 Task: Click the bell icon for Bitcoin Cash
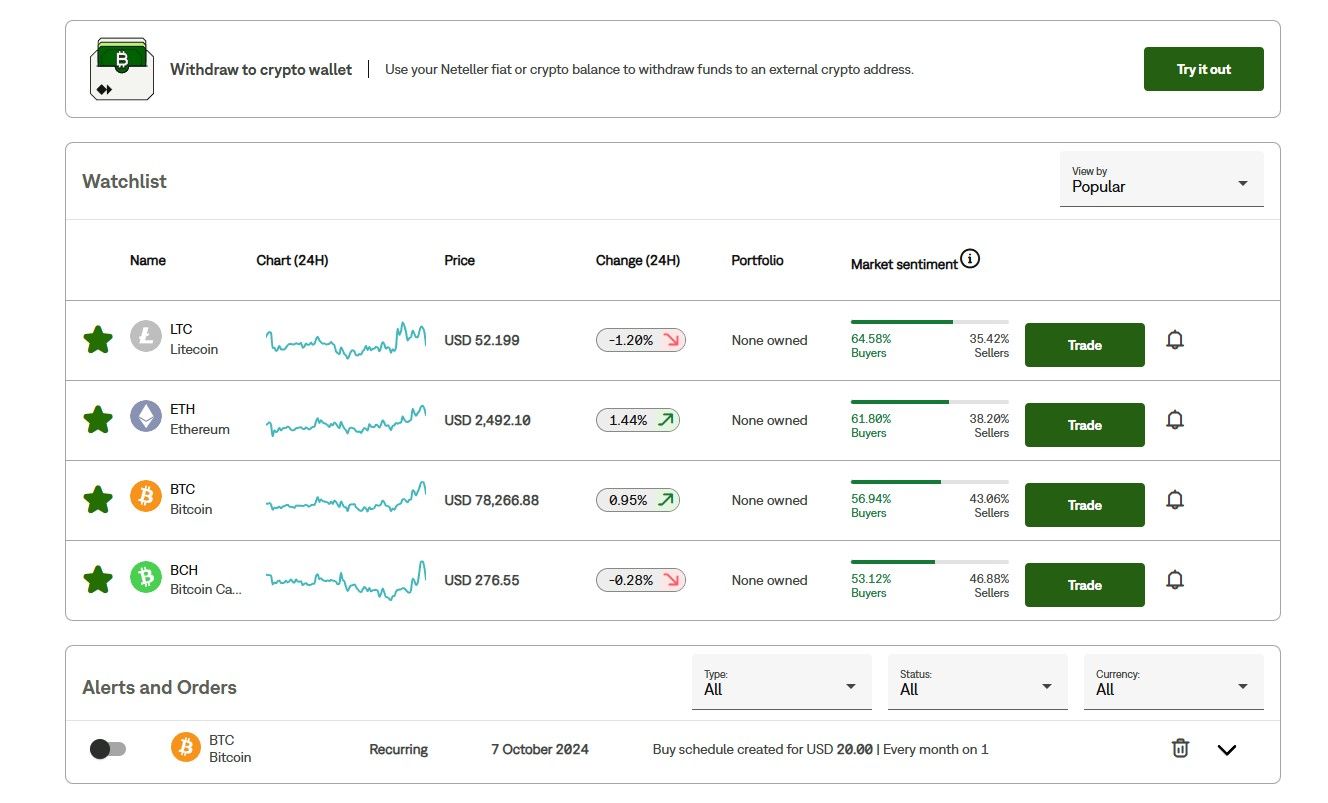1175,580
